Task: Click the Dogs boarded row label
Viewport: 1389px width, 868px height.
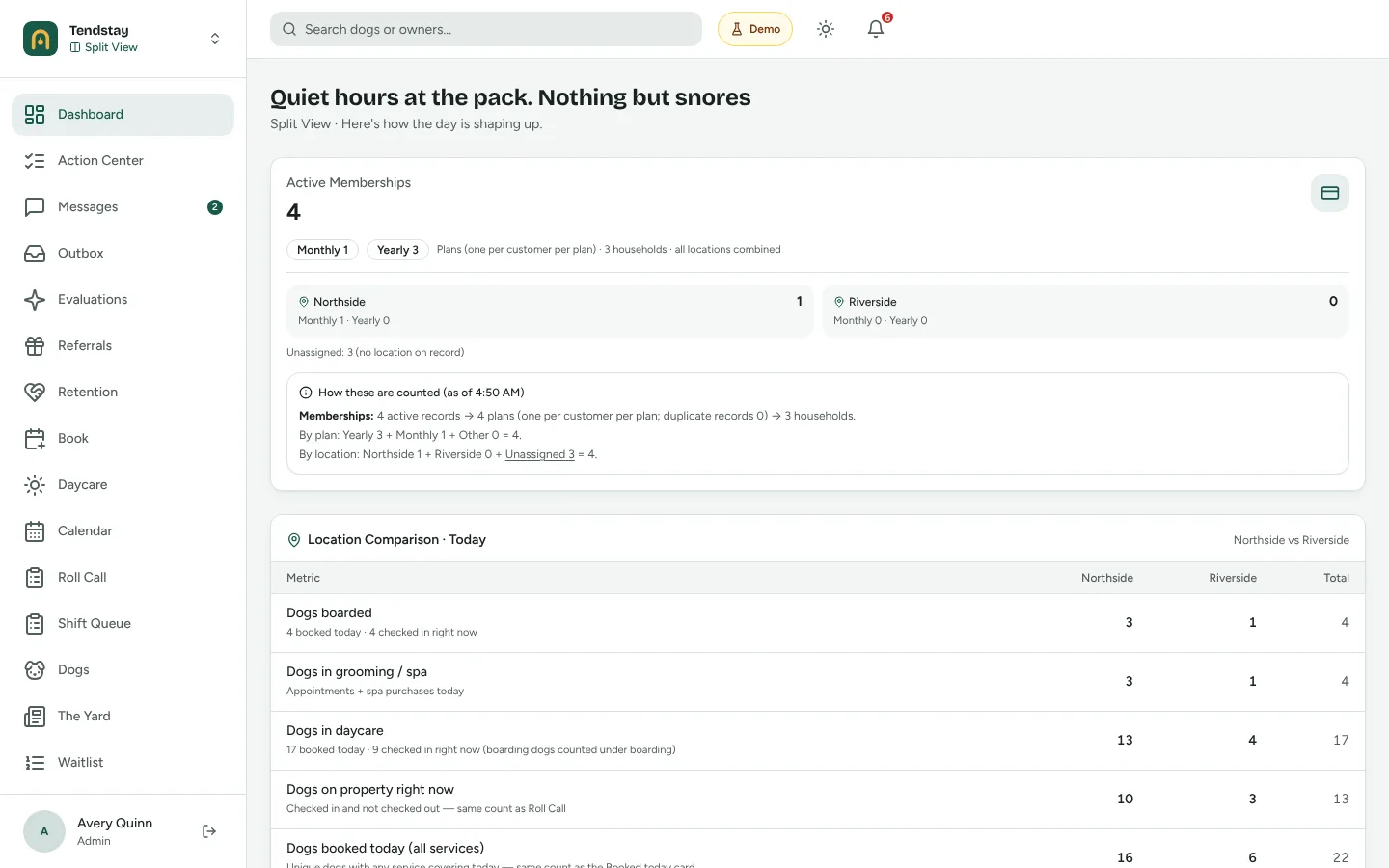Action: 329,612
